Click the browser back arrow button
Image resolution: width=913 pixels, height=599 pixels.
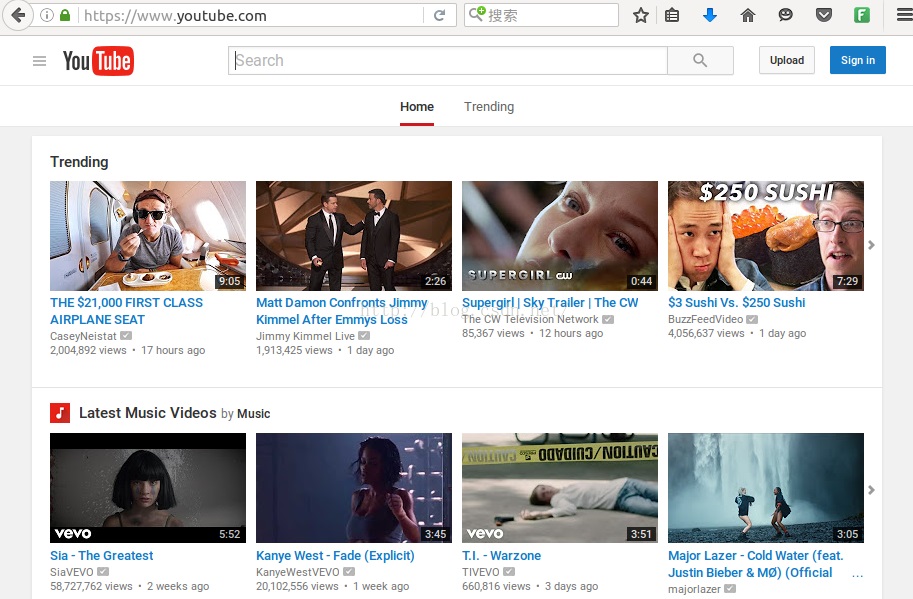18,15
